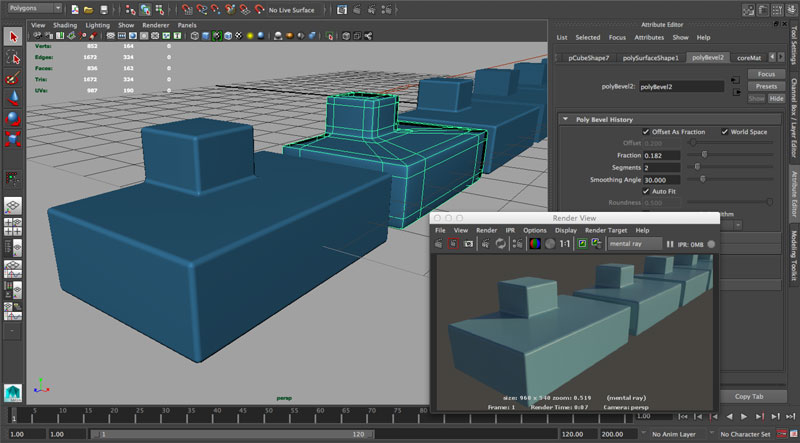Pause IPR tuning in Render View
The width and height of the screenshot is (800, 443).
[x=670, y=244]
